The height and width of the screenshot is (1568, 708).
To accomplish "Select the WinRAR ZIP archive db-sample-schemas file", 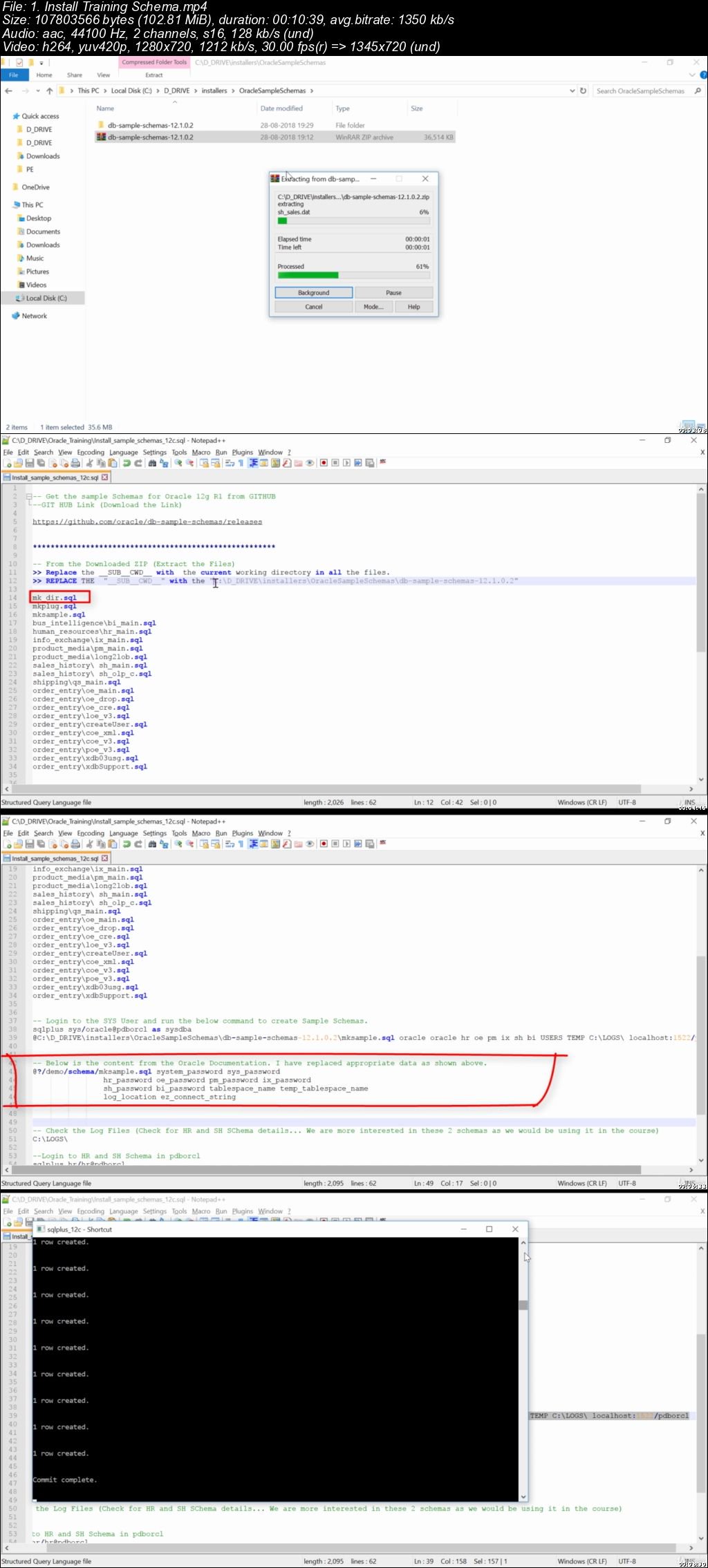I will 274,137.
